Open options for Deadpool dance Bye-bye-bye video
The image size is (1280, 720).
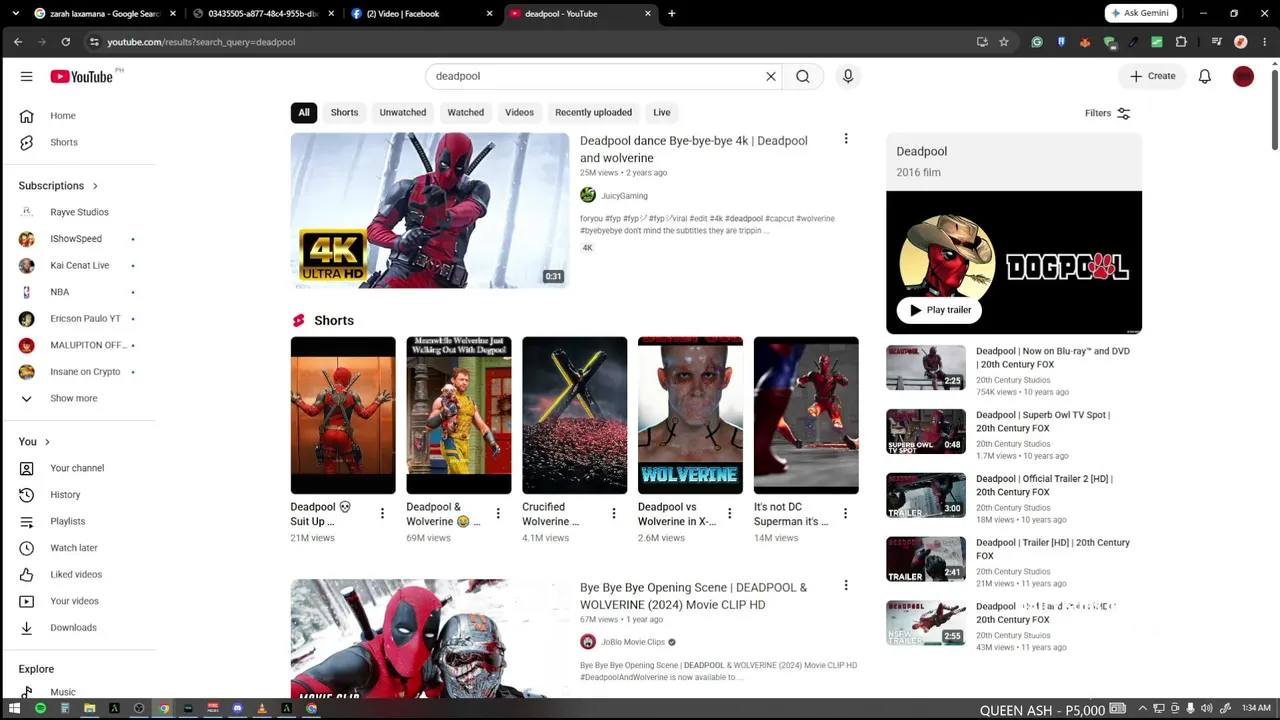point(846,139)
